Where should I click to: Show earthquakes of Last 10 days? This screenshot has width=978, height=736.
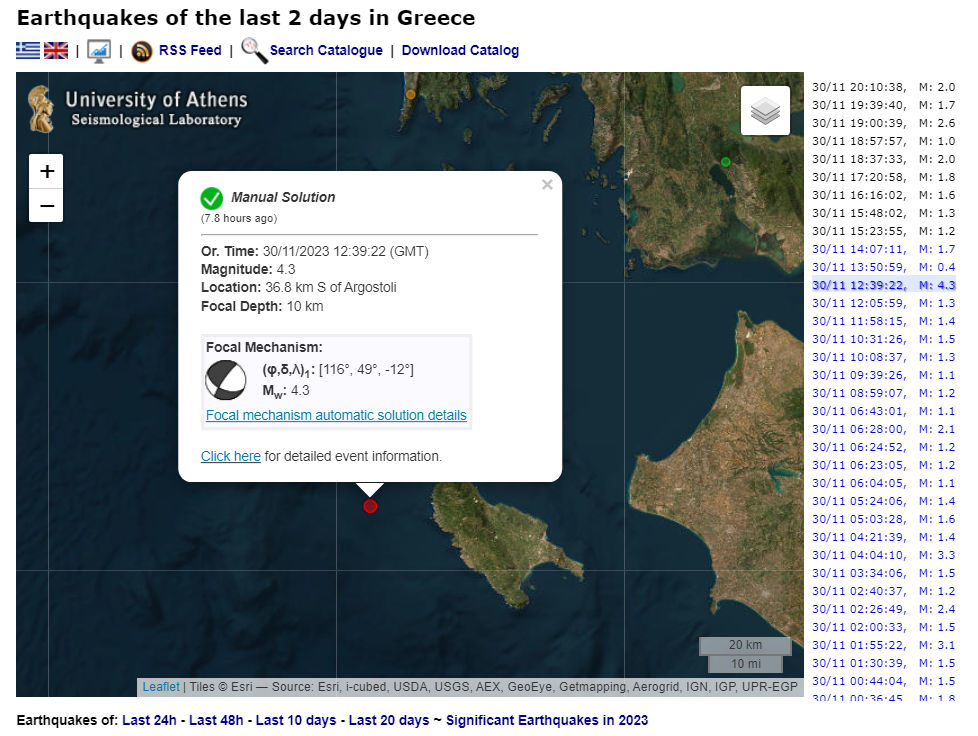[x=296, y=720]
